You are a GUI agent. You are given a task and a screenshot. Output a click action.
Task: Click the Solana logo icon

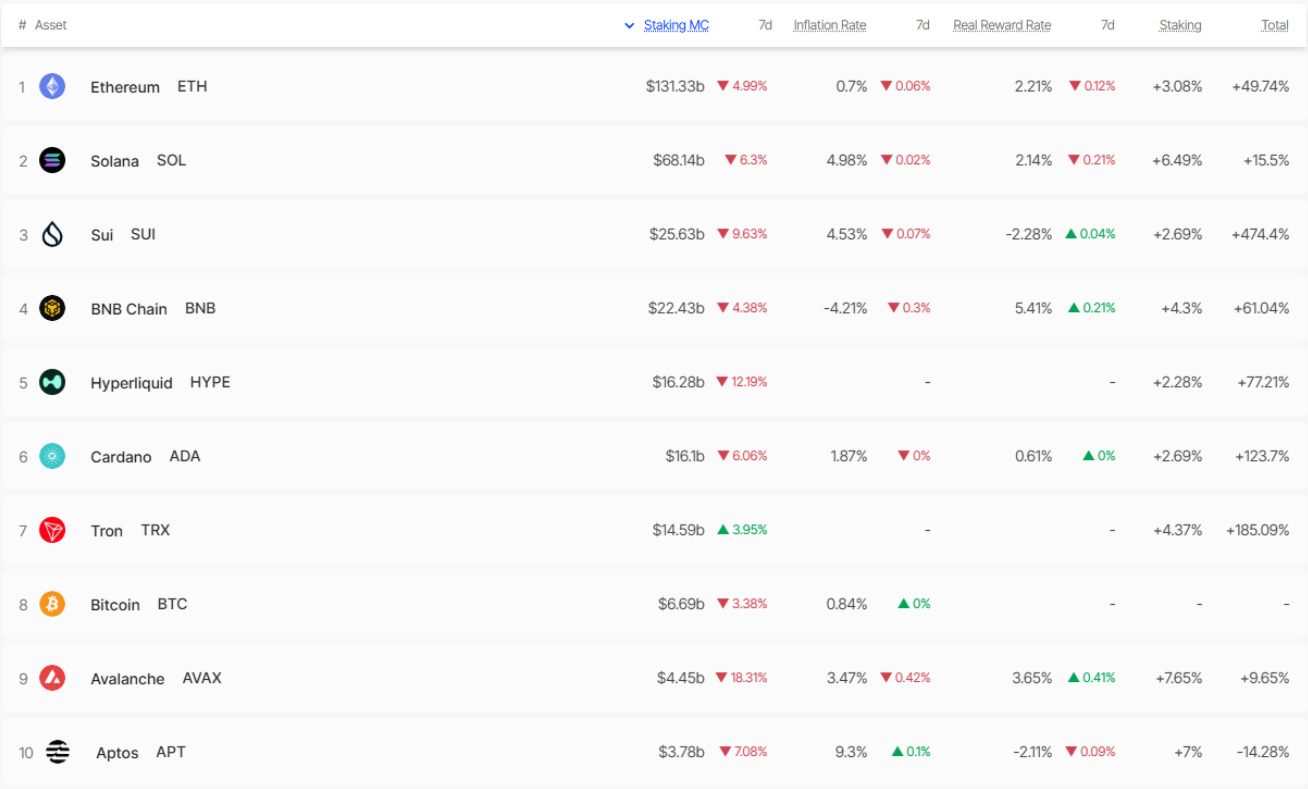(x=52, y=160)
